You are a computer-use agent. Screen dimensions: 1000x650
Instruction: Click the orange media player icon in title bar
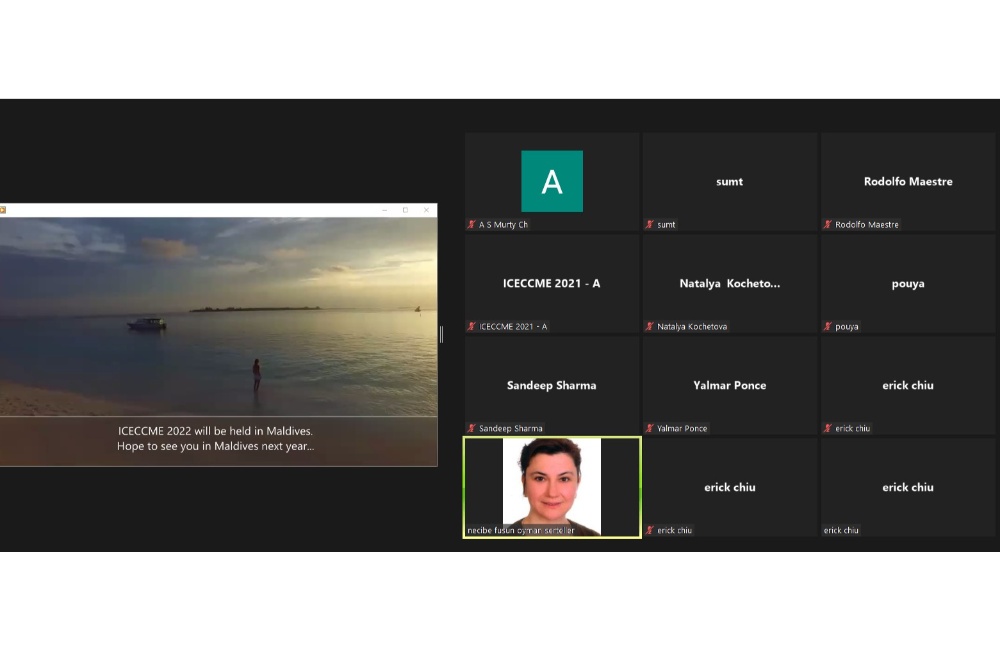3,210
